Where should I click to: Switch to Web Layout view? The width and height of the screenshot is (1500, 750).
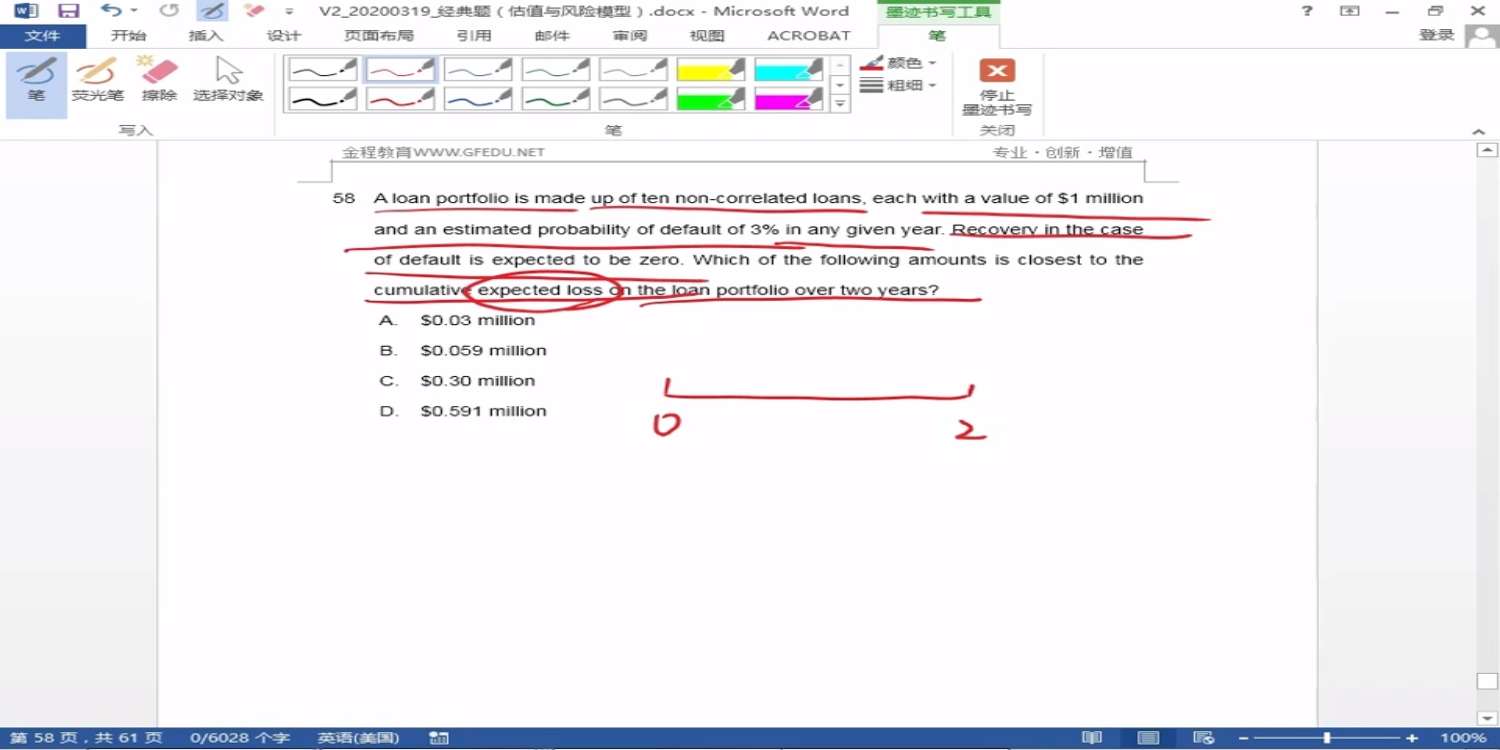[1205, 738]
